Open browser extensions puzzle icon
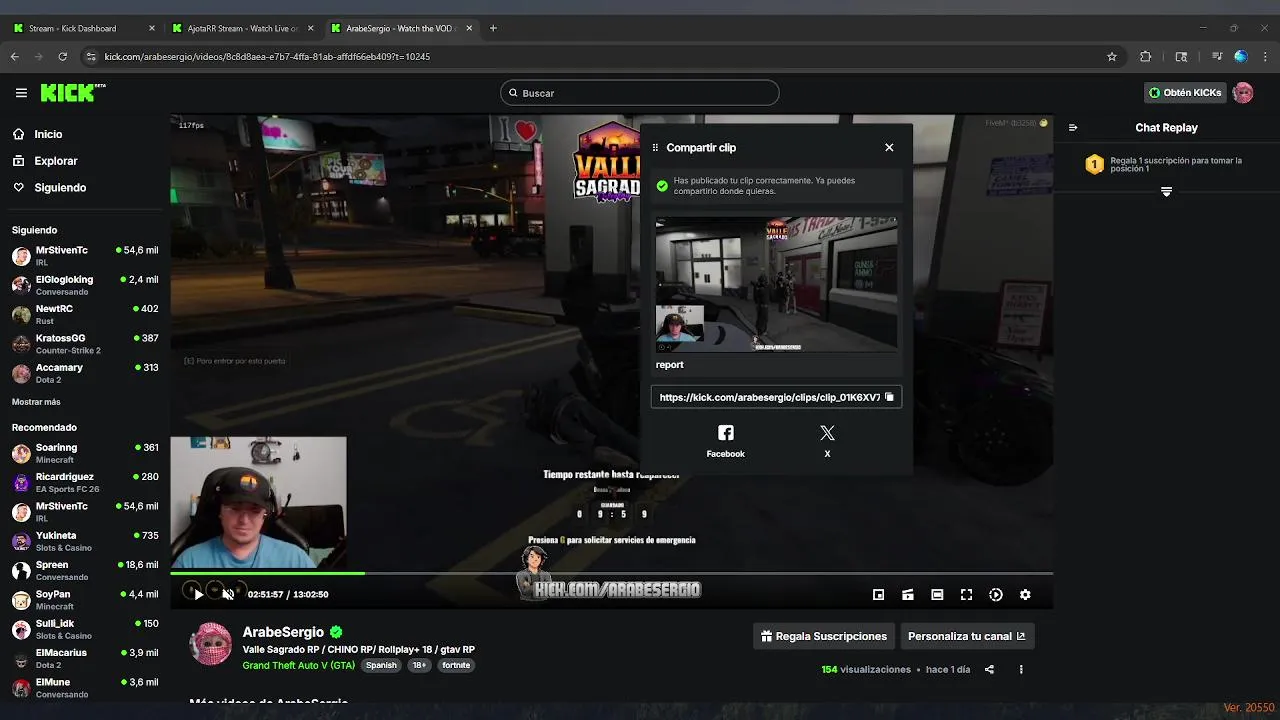This screenshot has width=1280, height=720. [x=1146, y=57]
